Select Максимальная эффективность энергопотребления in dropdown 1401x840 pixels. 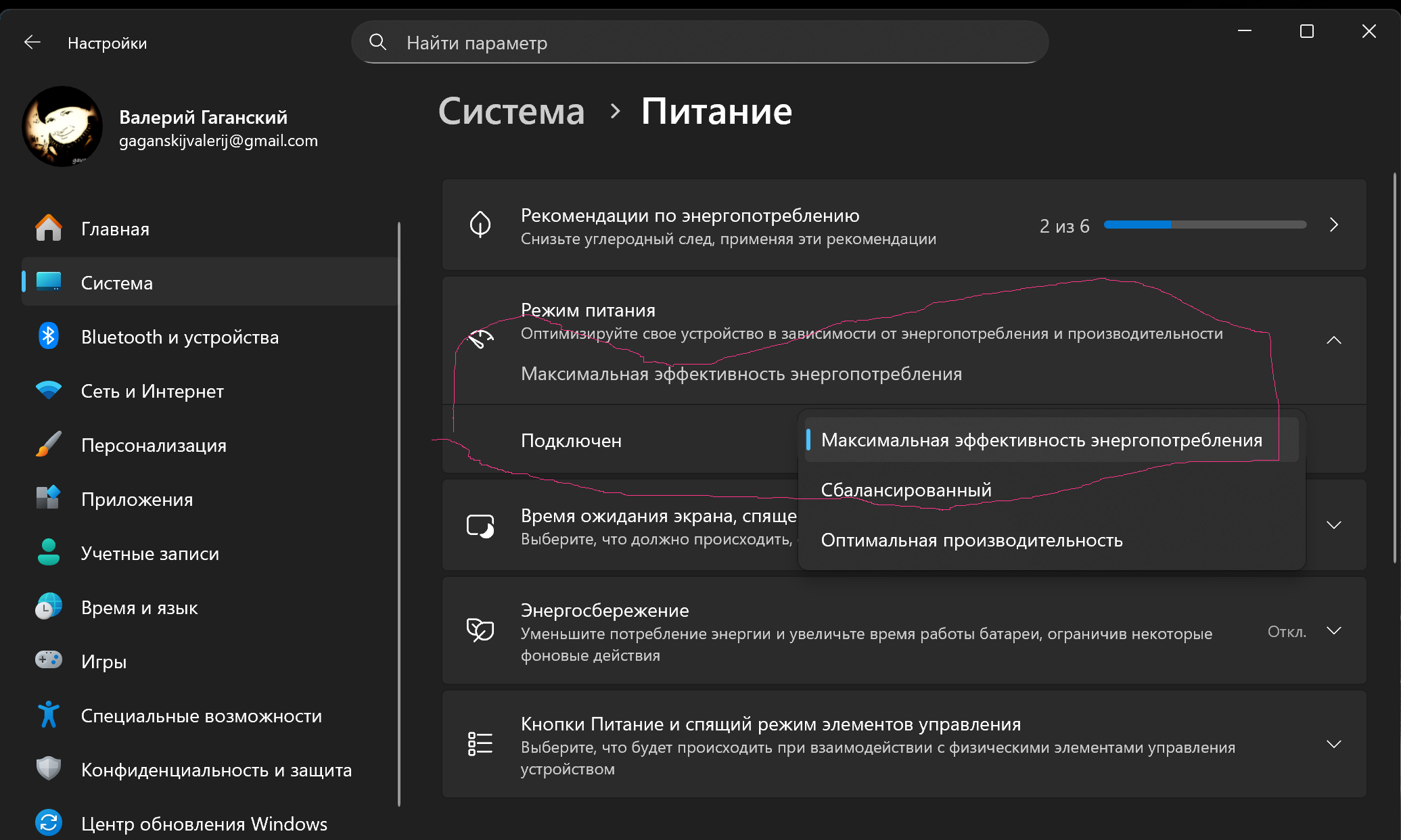[x=1041, y=440]
